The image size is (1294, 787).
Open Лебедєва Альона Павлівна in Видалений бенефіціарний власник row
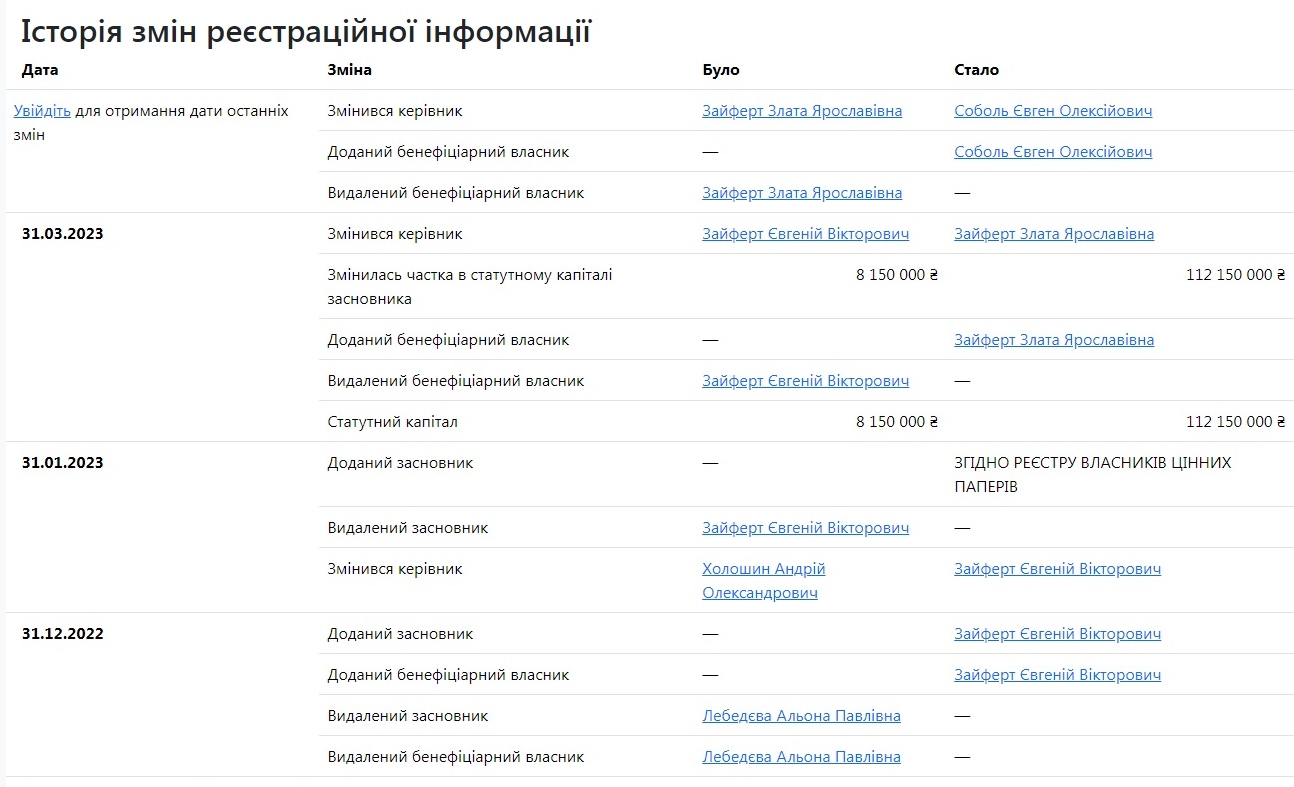pos(802,757)
